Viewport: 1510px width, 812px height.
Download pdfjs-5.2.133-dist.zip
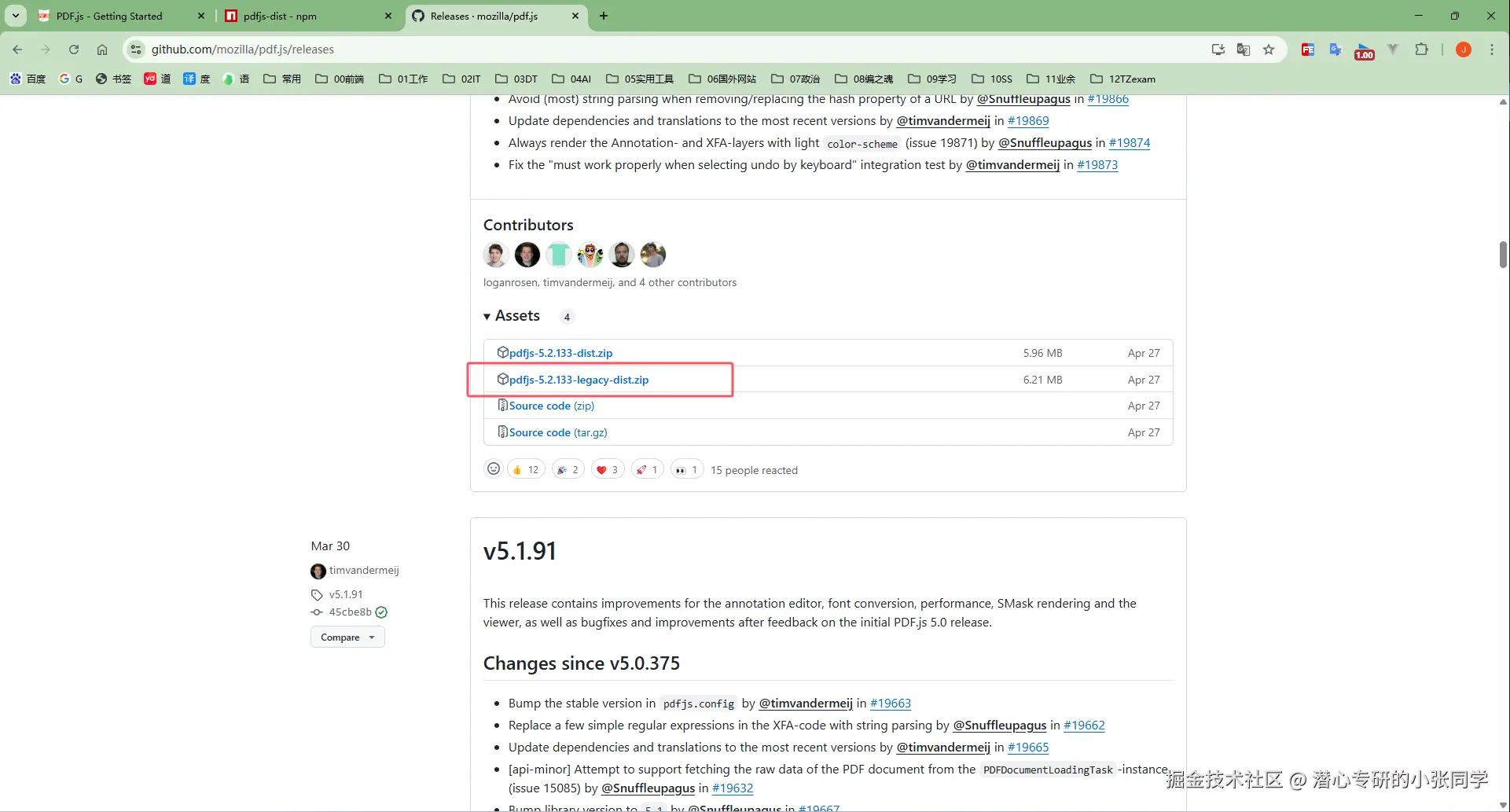560,353
